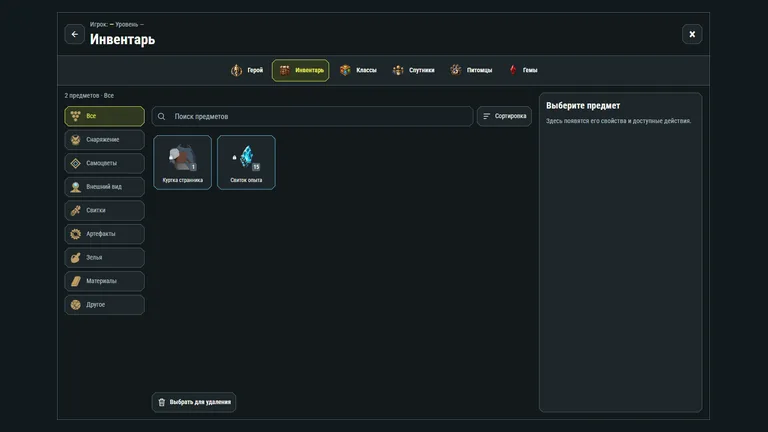Open the Сортировка sort dropdown
This screenshot has height=432, width=768.
click(x=504, y=116)
